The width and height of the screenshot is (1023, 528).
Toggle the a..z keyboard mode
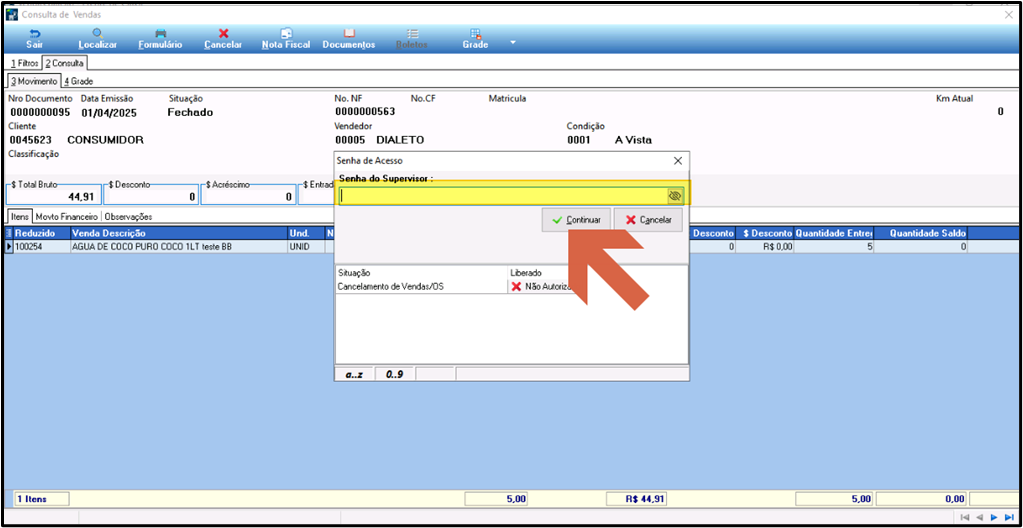[354, 374]
